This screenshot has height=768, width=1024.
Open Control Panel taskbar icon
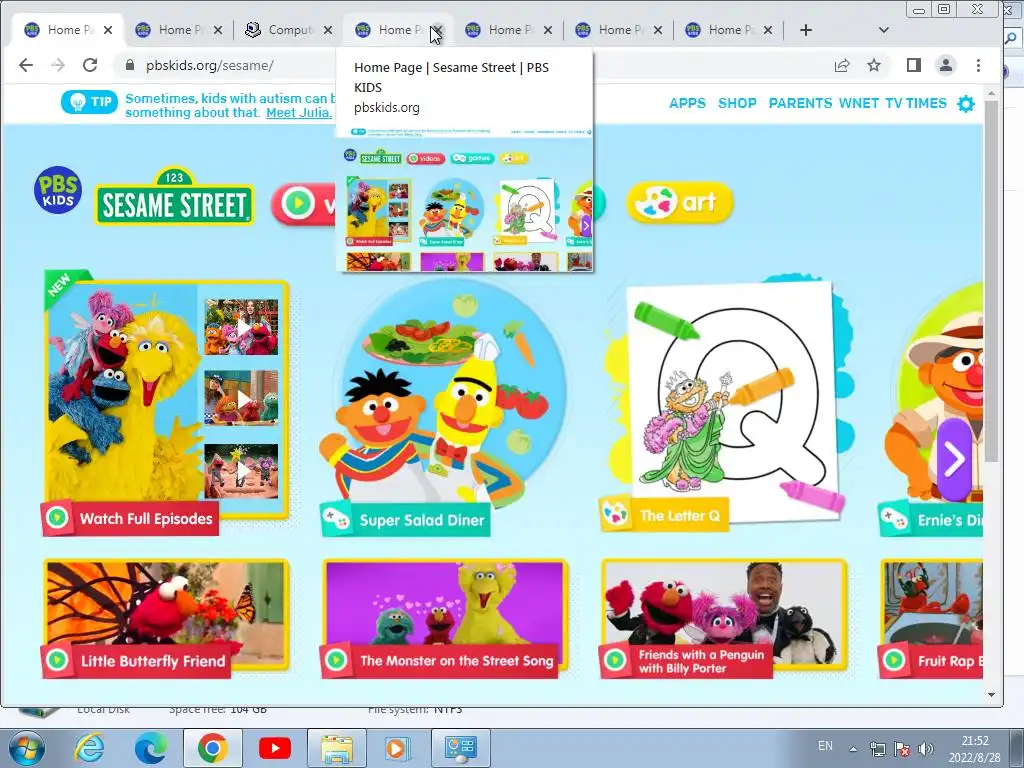click(461, 748)
